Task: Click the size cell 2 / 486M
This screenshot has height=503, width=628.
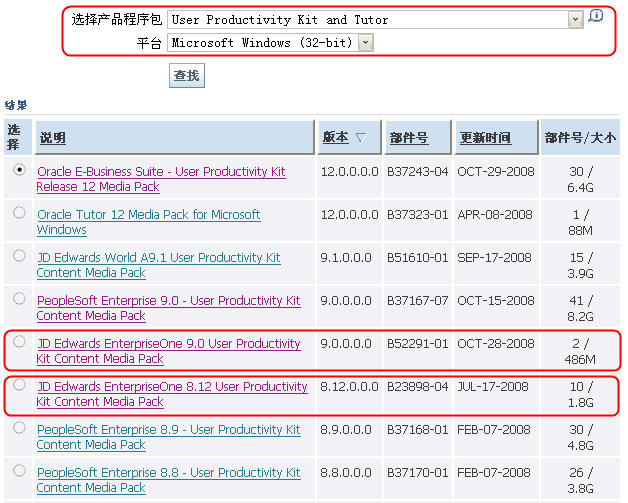Action: click(x=580, y=351)
